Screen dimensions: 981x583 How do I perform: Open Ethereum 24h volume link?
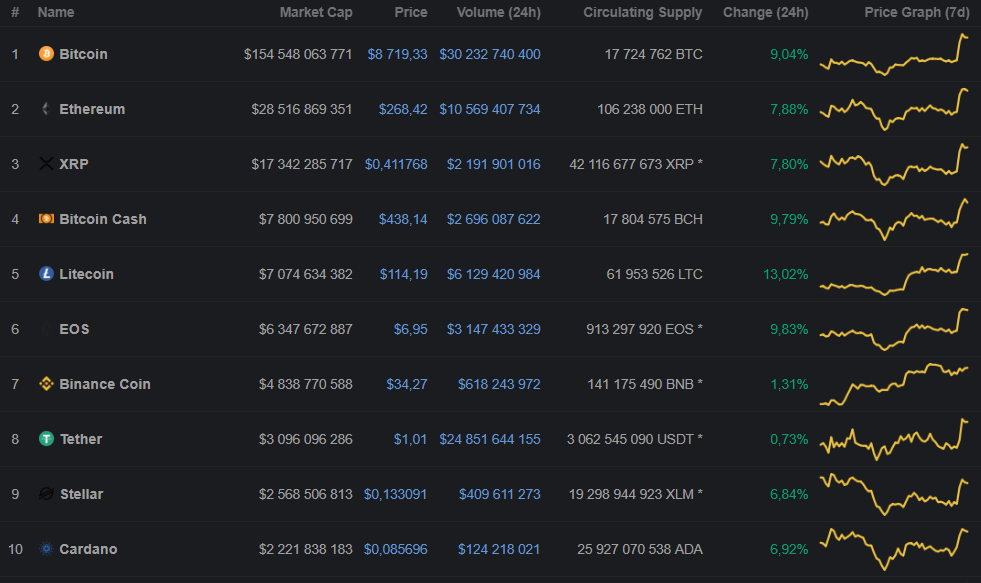(489, 109)
